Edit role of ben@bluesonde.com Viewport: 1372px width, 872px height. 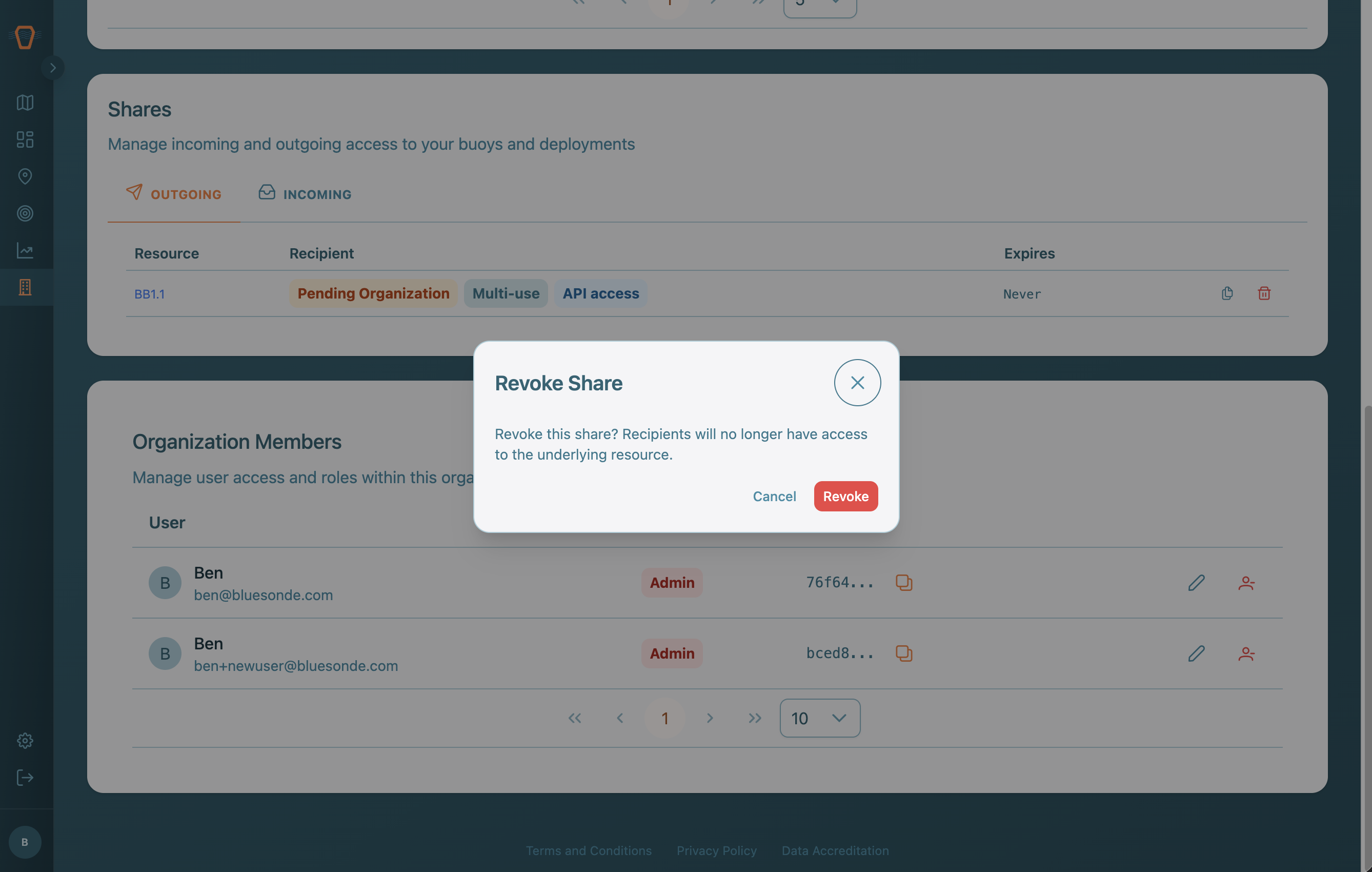point(1197,583)
